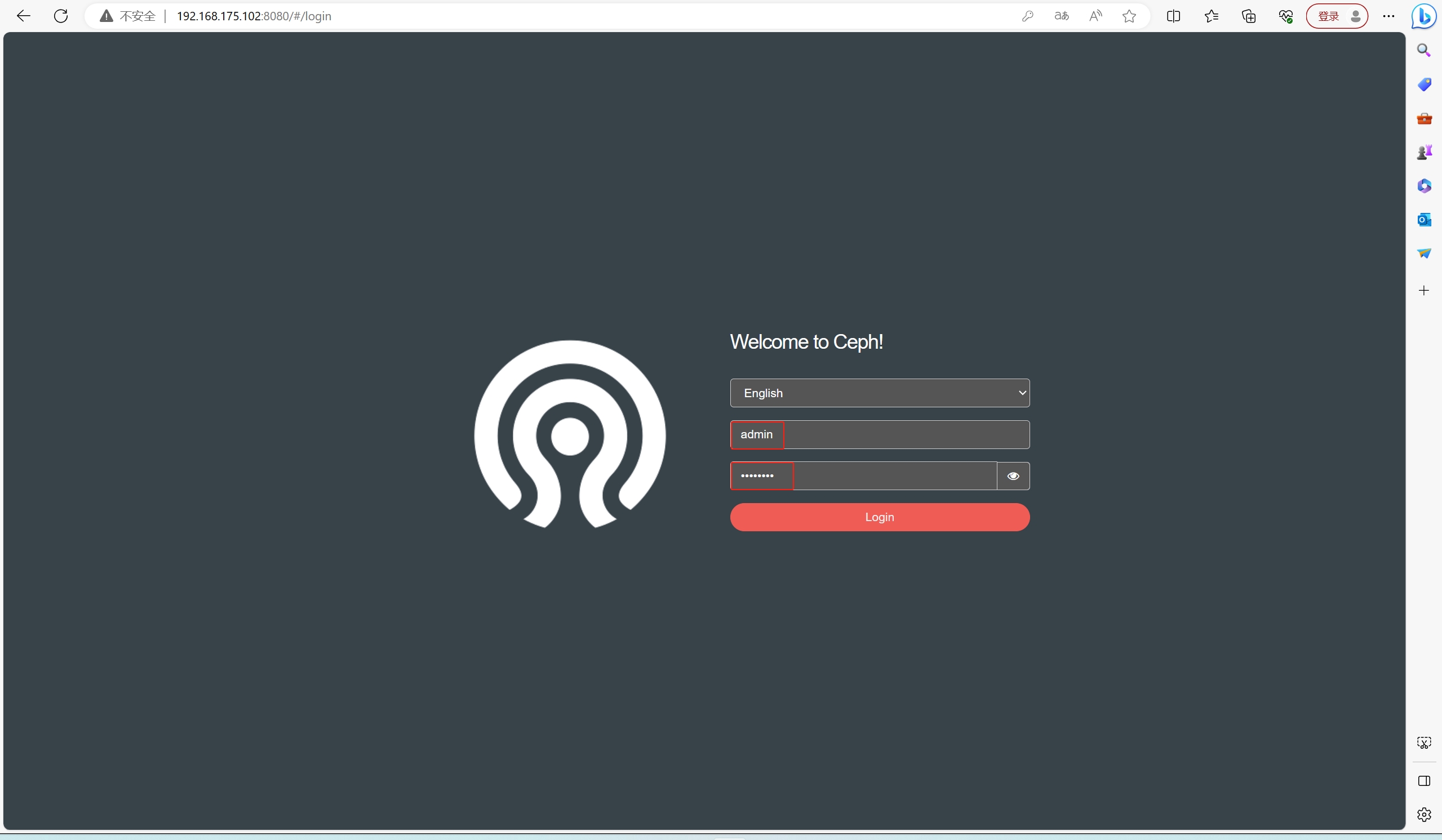Open browser settings and more menu

tap(1388, 16)
